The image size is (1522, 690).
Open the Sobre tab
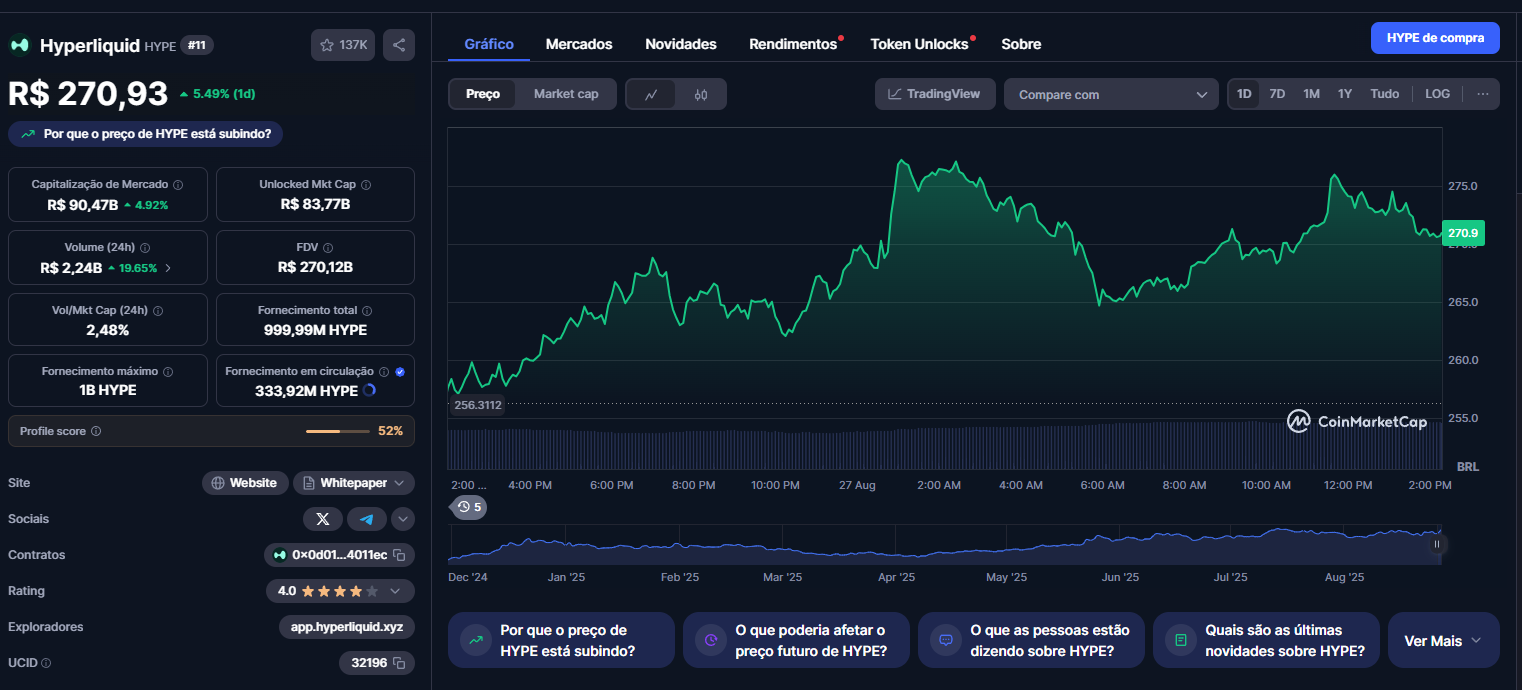tap(1021, 44)
